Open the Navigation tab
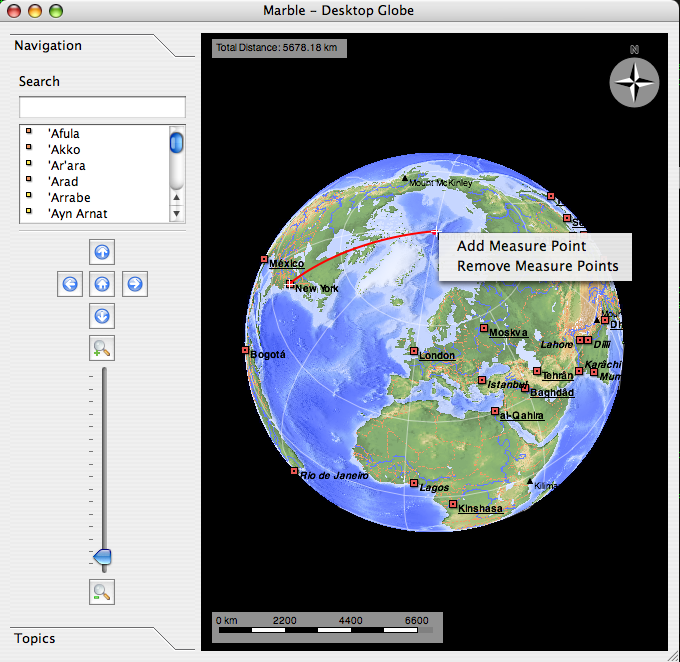The width and height of the screenshot is (680, 662). [48, 46]
